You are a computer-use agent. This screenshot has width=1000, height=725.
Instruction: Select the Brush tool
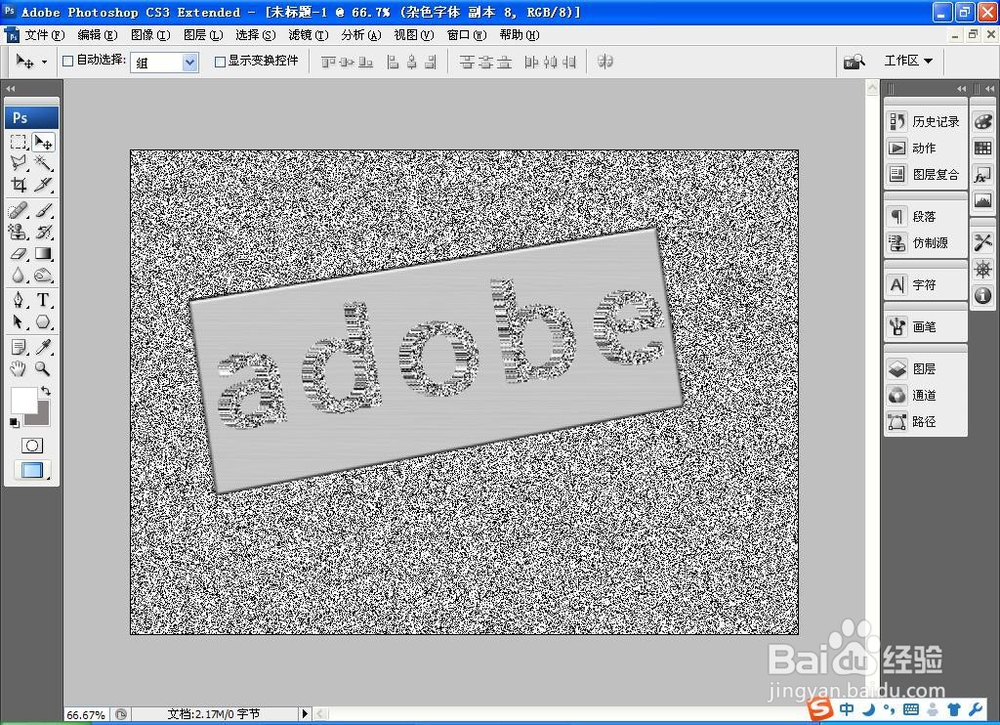43,210
